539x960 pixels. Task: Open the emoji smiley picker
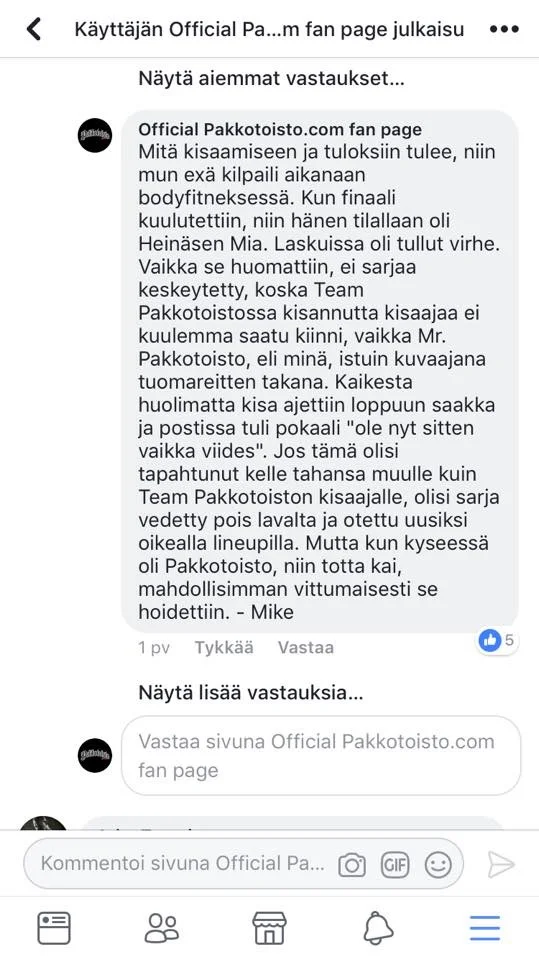pos(438,864)
